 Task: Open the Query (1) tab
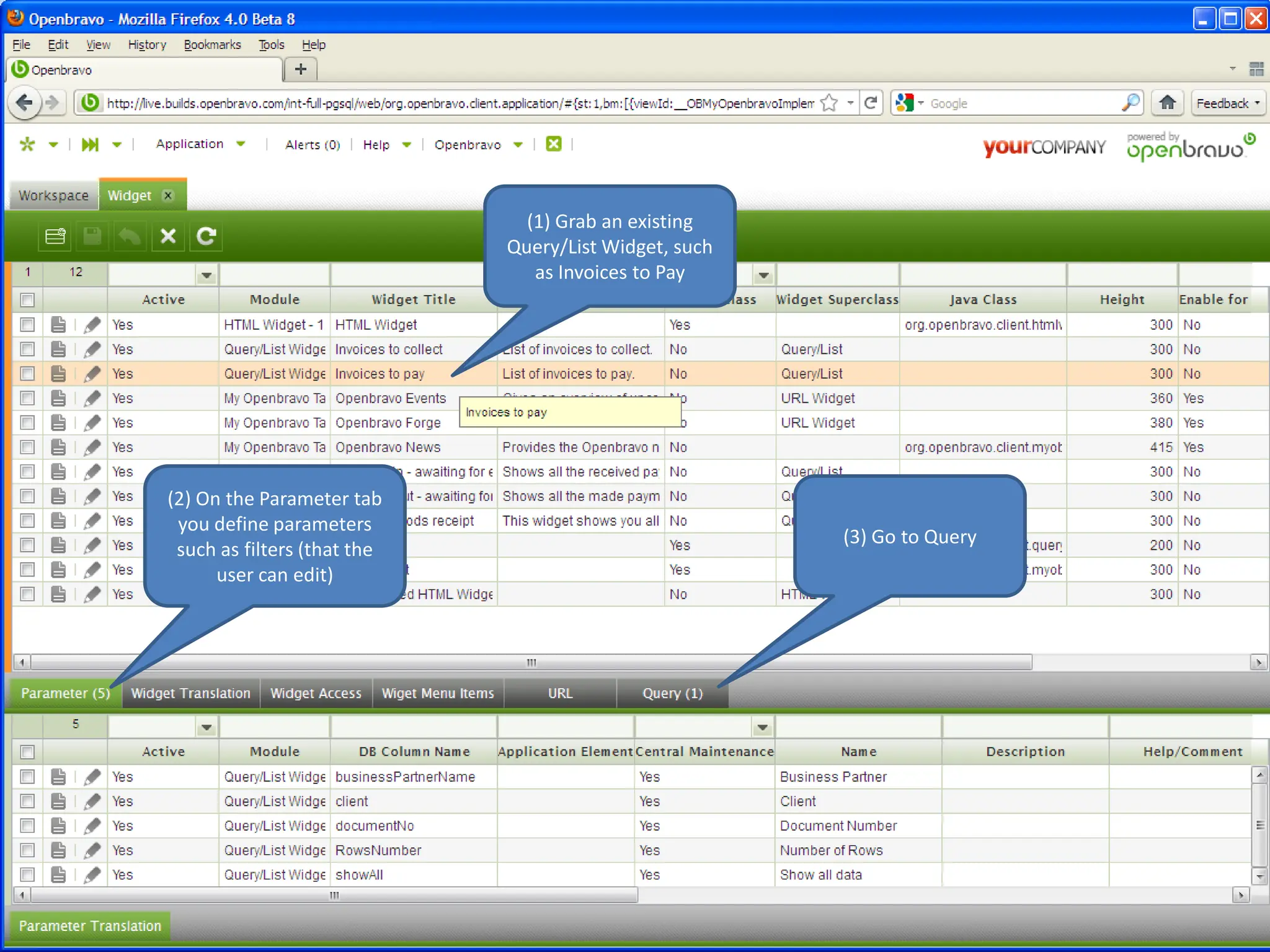(673, 694)
